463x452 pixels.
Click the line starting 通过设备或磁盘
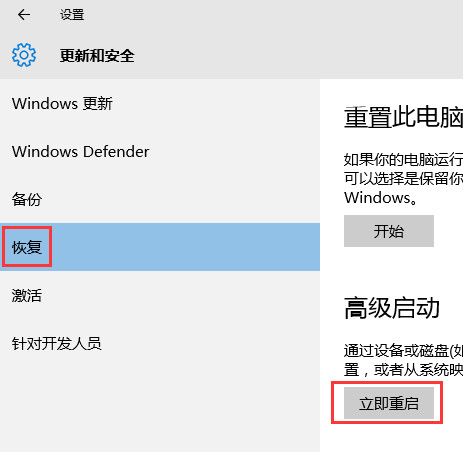click(x=403, y=351)
